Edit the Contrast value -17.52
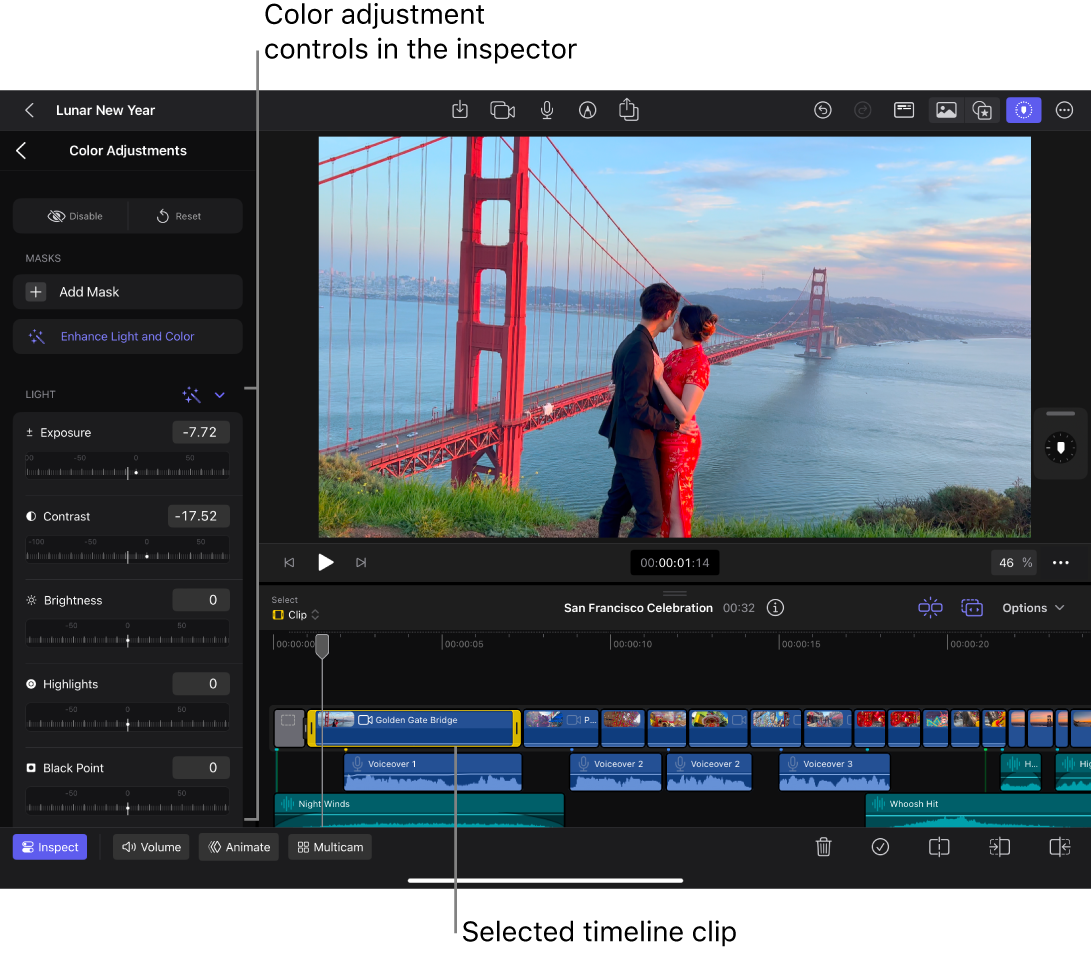This screenshot has height=960, width=1092. click(198, 516)
